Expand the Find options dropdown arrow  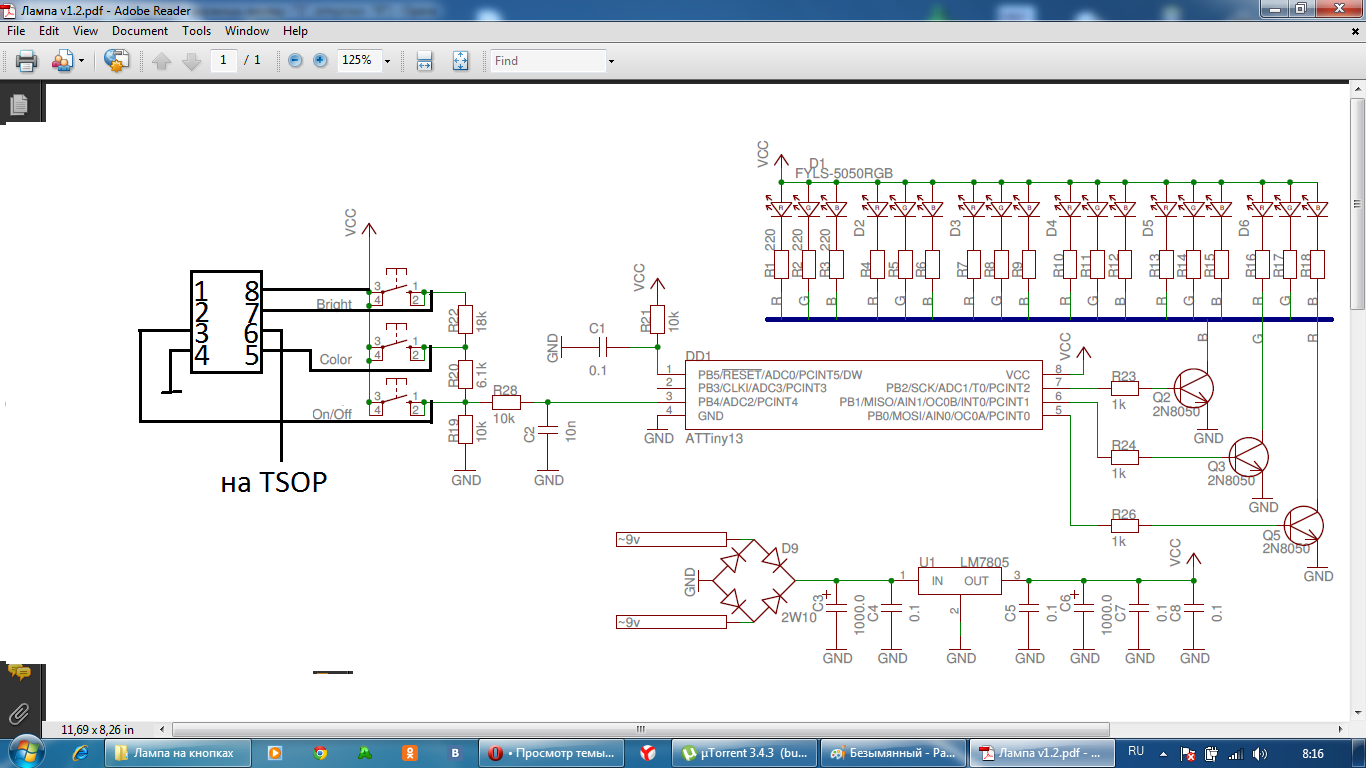coord(611,61)
